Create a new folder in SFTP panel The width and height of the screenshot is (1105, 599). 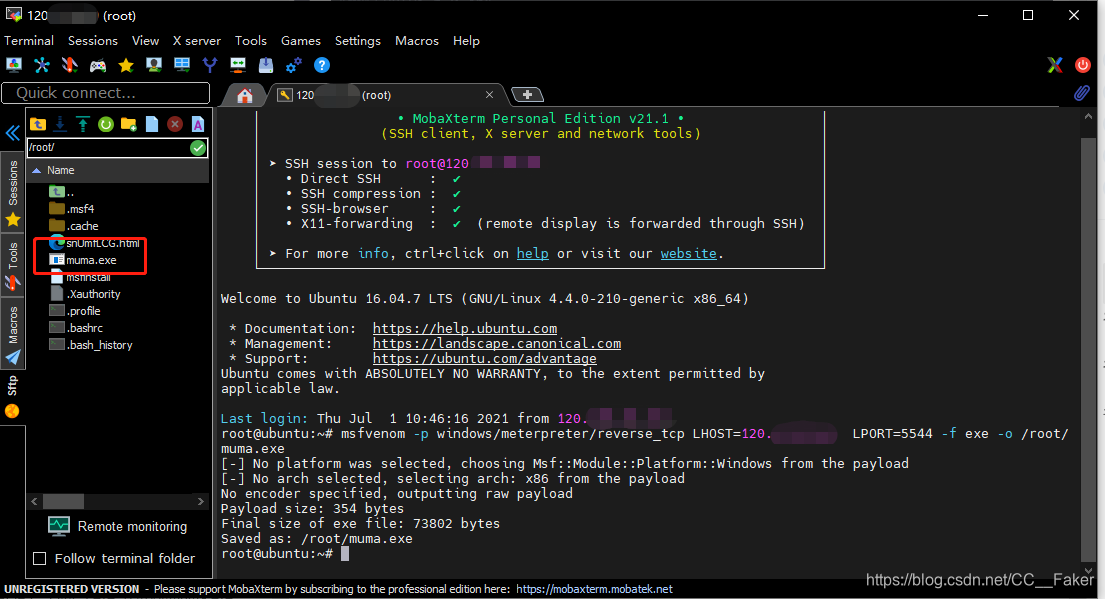129,125
